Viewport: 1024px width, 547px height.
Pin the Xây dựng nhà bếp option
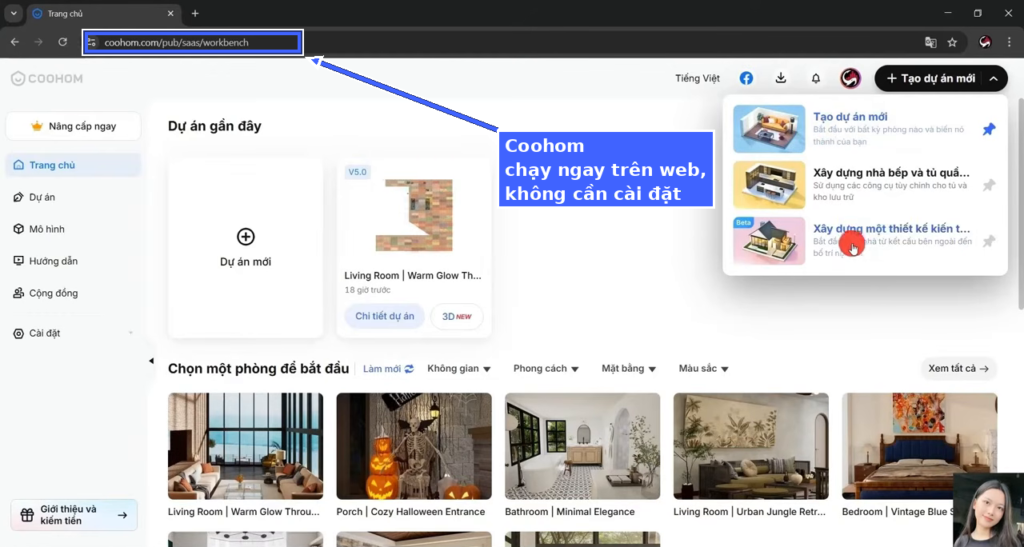pos(989,185)
